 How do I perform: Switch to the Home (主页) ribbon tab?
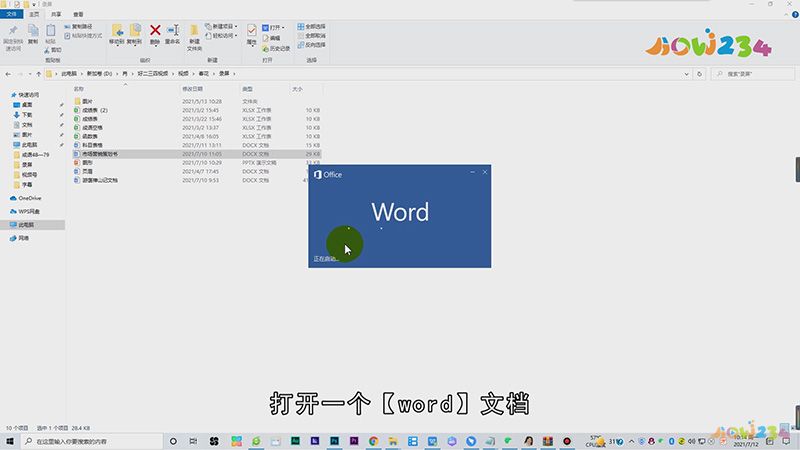[x=34, y=14]
